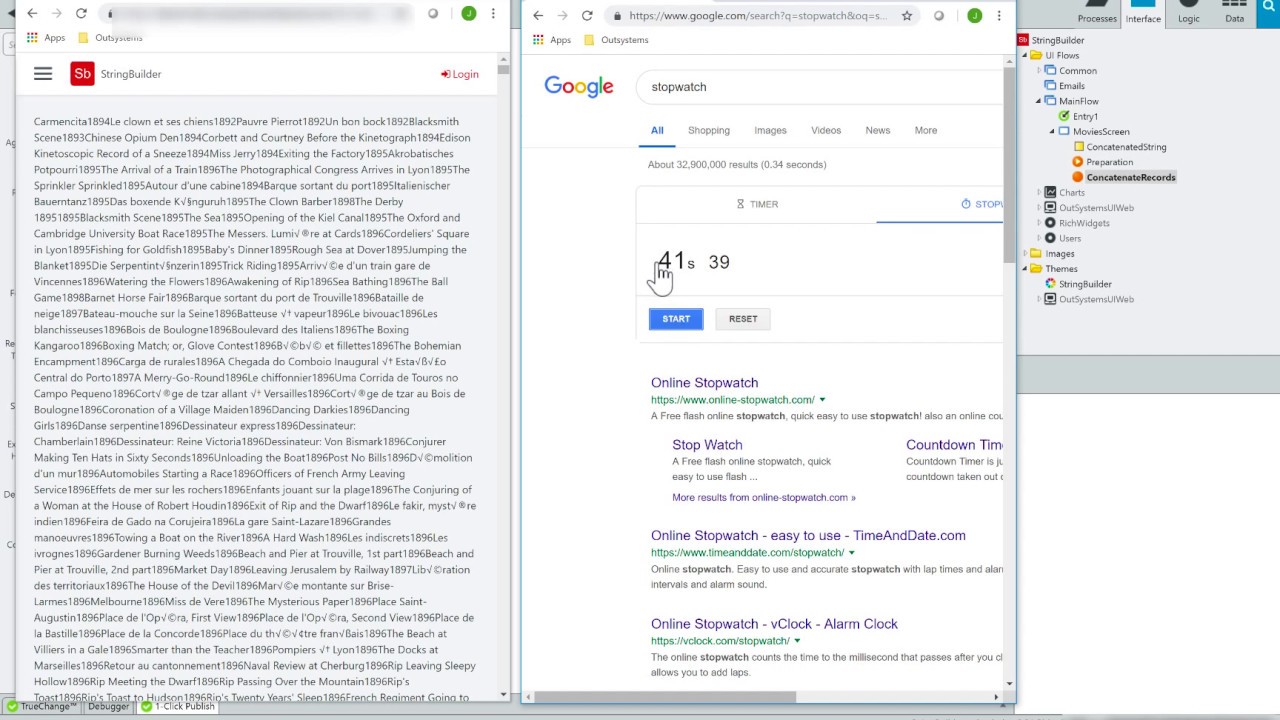Open dropdown arrow beside online-stopwatch.com URL
Screen dimensions: 1280x720
pos(824,400)
